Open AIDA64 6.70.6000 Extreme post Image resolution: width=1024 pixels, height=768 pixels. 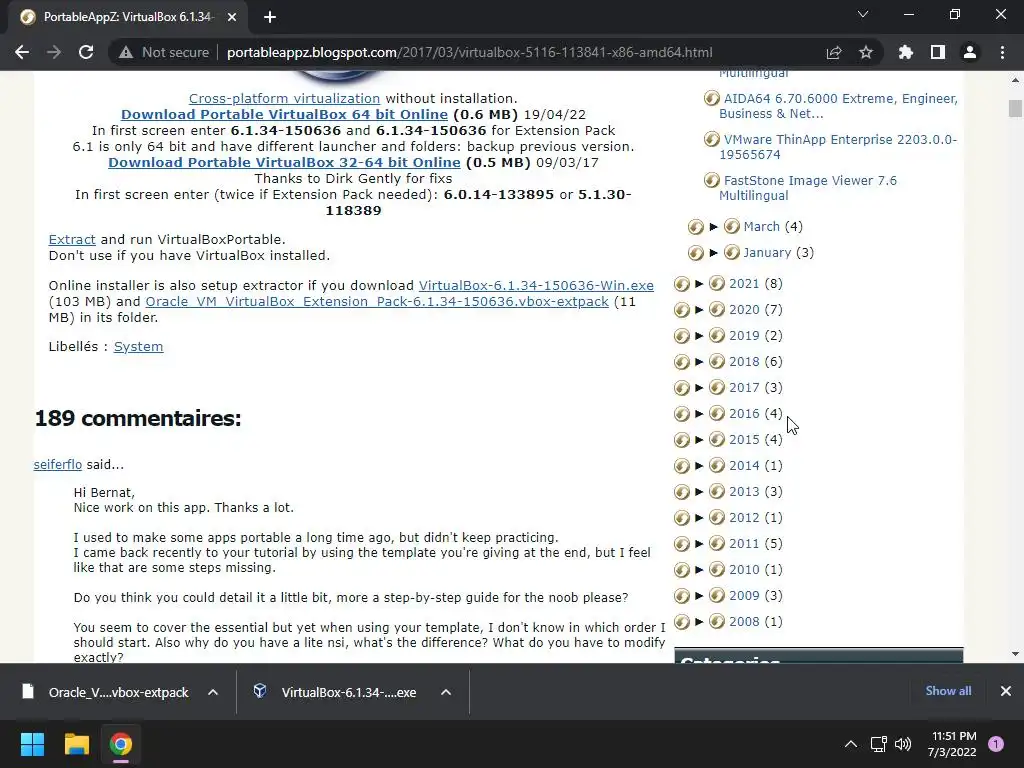point(839,106)
